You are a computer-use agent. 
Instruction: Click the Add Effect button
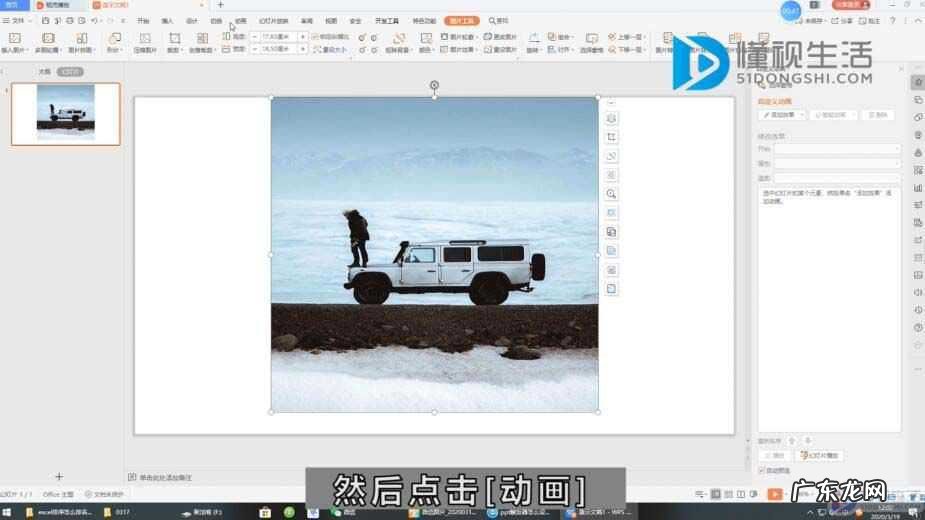782,115
